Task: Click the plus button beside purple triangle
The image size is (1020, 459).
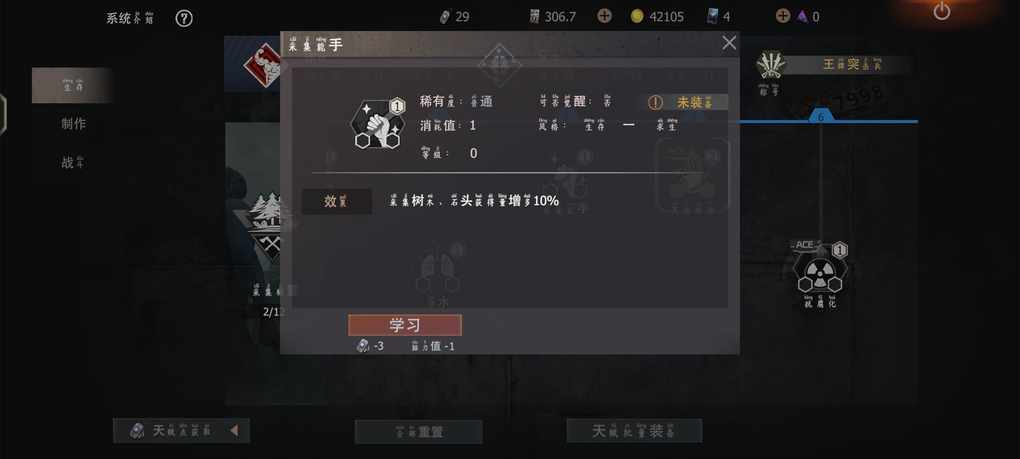Action: [x=783, y=16]
